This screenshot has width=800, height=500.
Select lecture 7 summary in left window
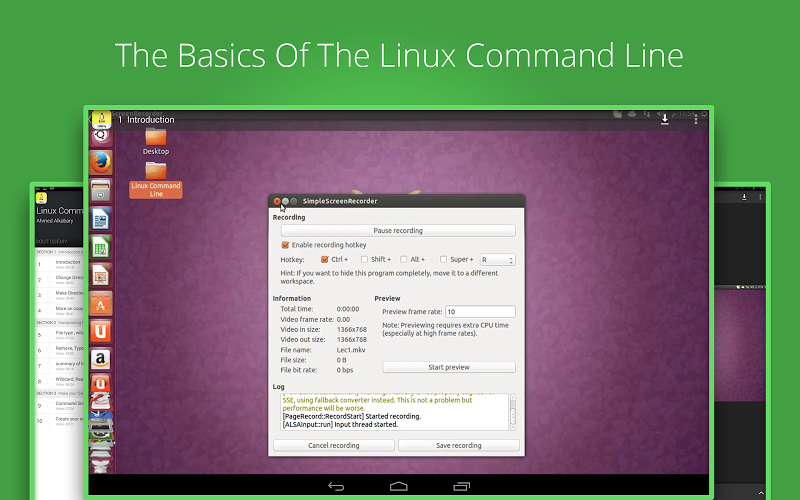point(59,366)
